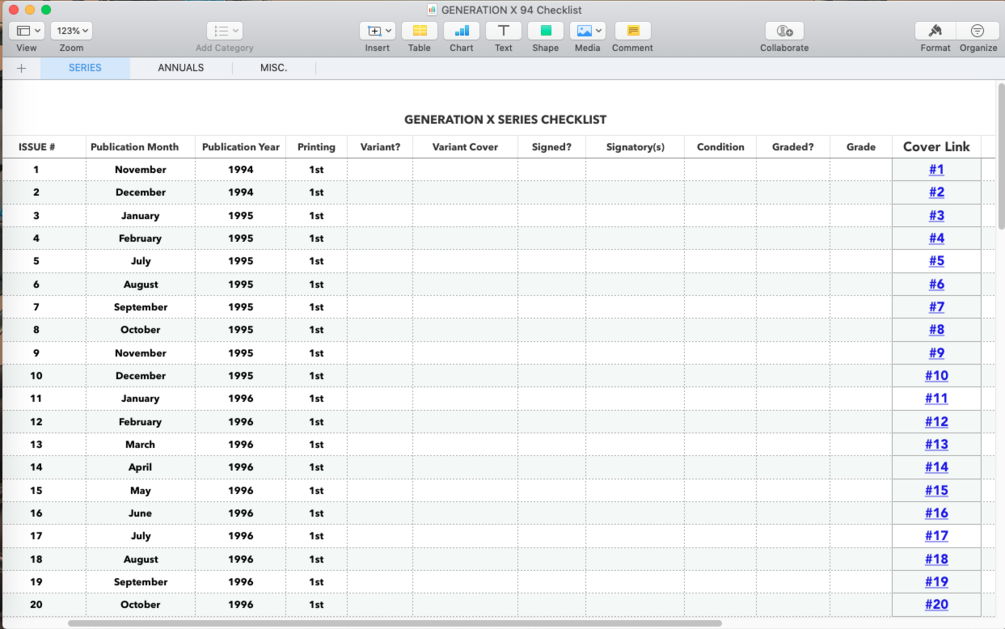The height and width of the screenshot is (629, 1005).
Task: Add a Comment using toolbar icon
Action: coord(633,31)
